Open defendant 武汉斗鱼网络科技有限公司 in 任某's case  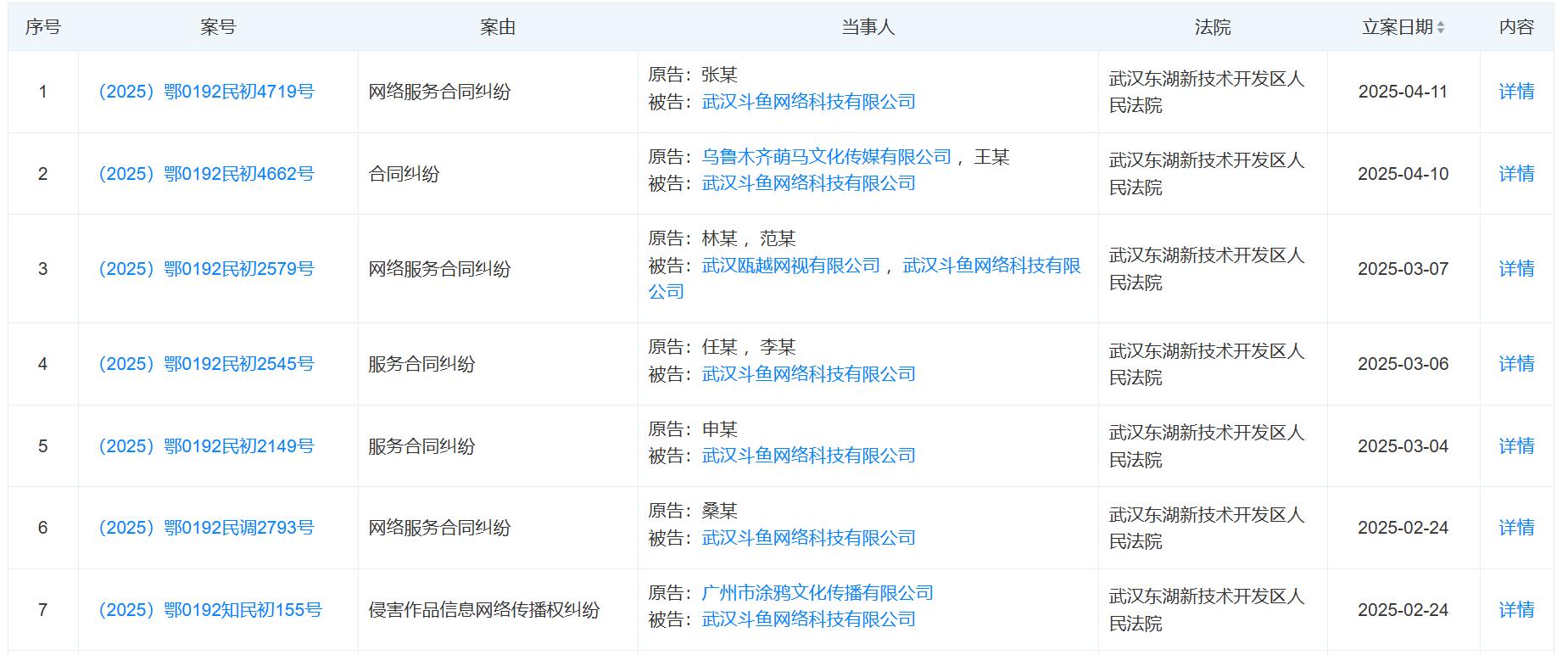809,374
